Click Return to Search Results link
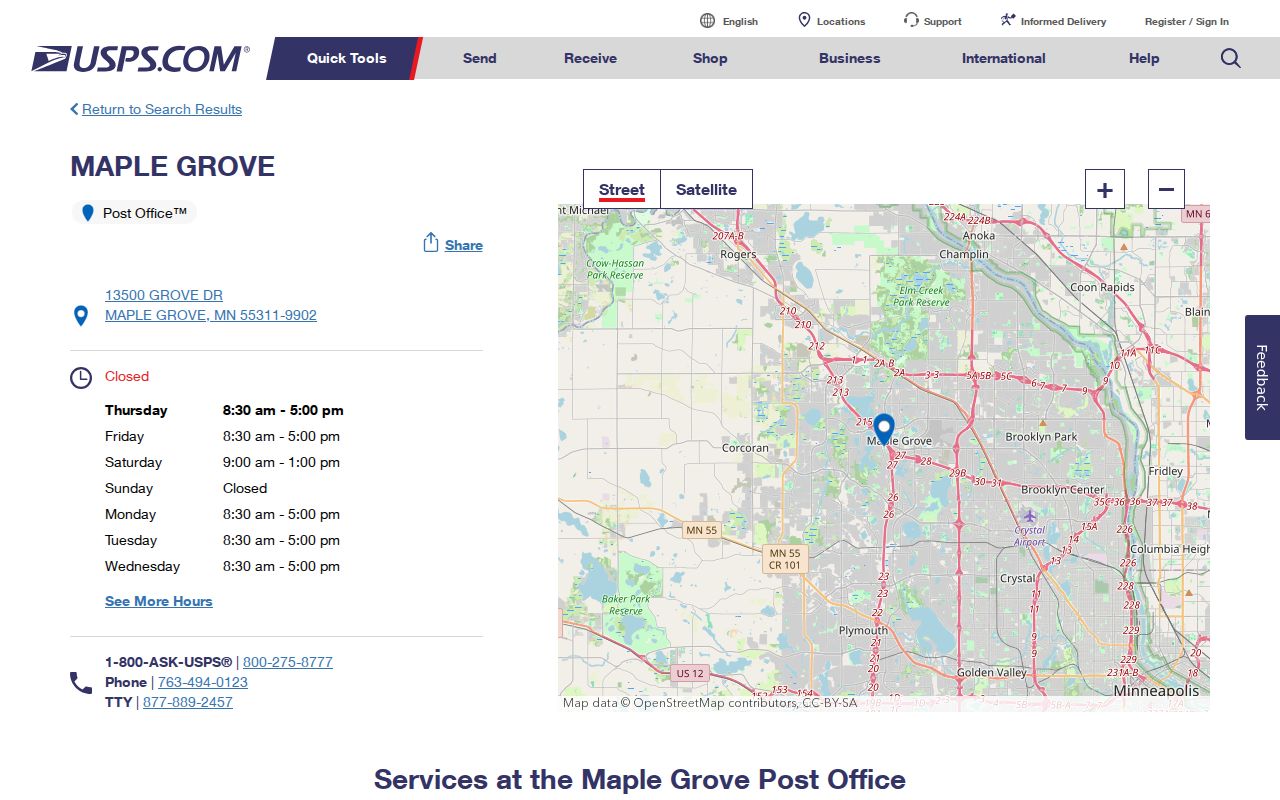 162,109
